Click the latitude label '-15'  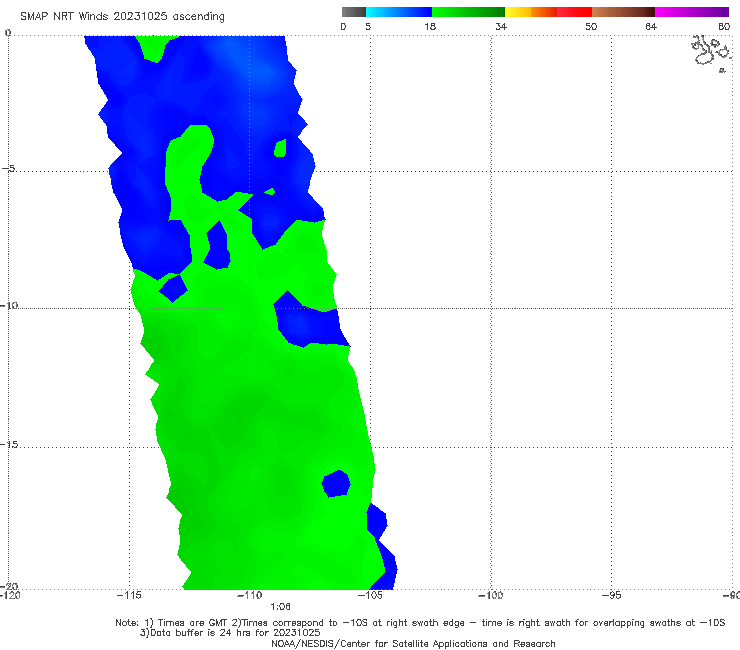click(x=8, y=444)
